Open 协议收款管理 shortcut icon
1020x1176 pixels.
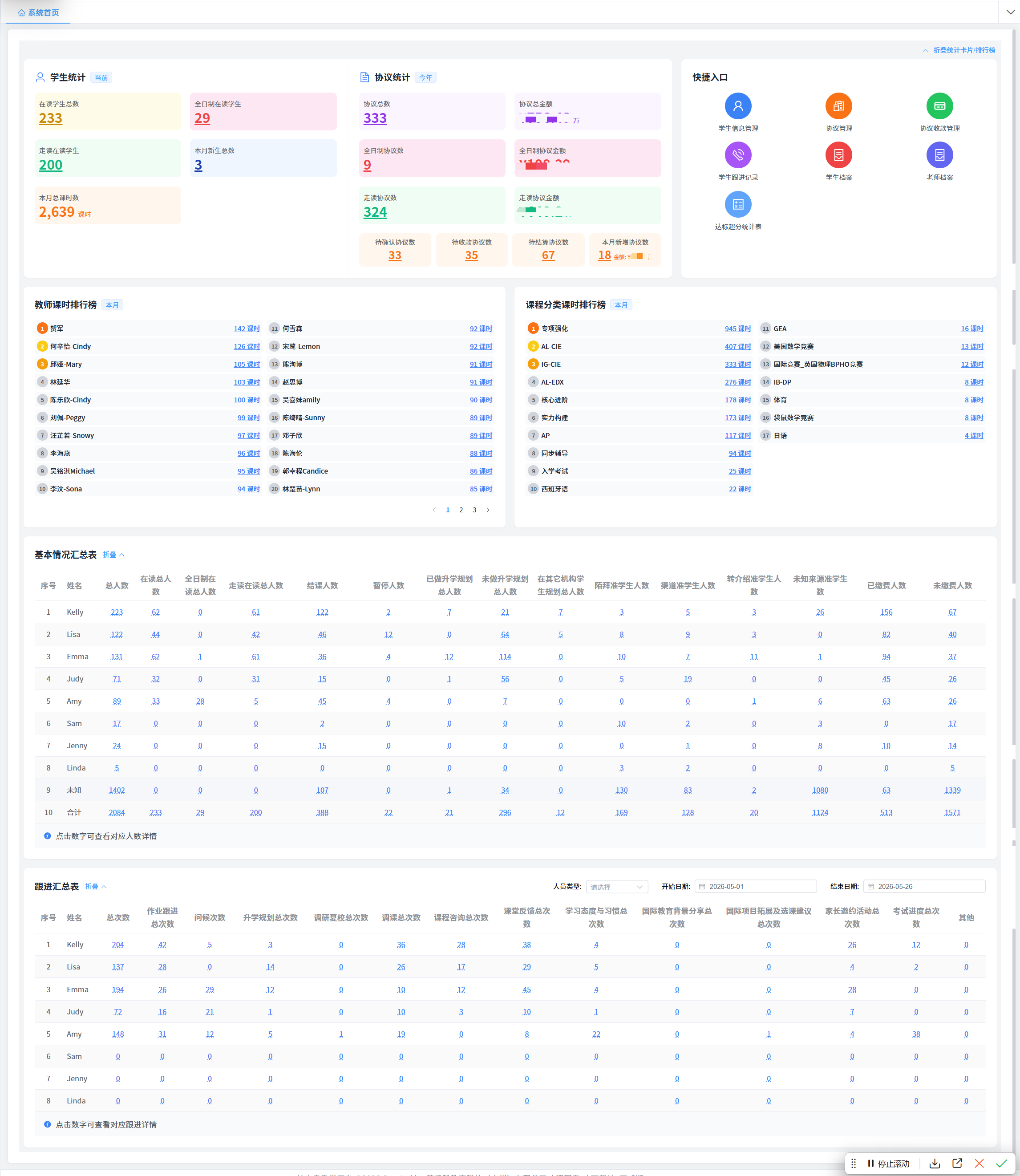tap(939, 106)
